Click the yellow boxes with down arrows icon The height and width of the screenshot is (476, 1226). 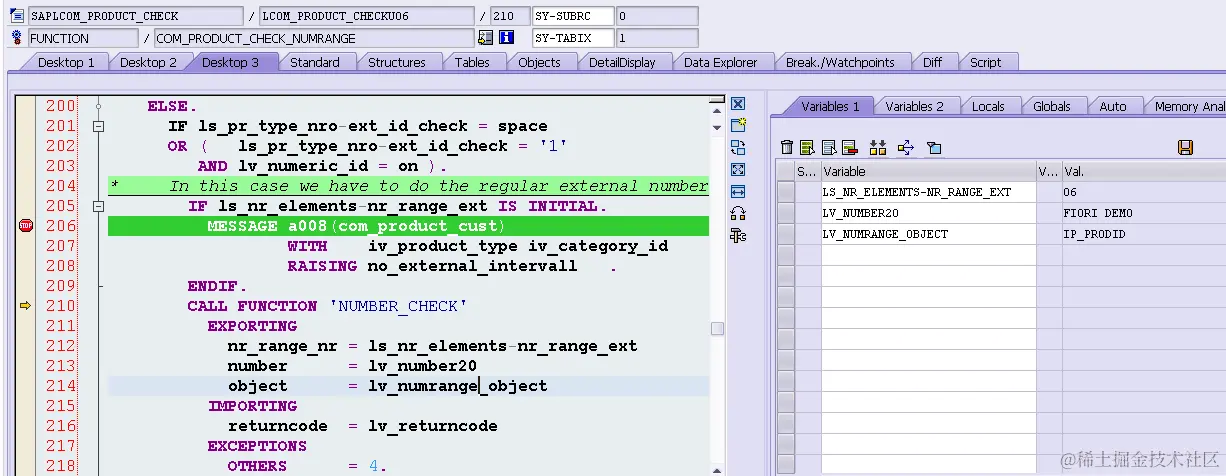coord(878,148)
